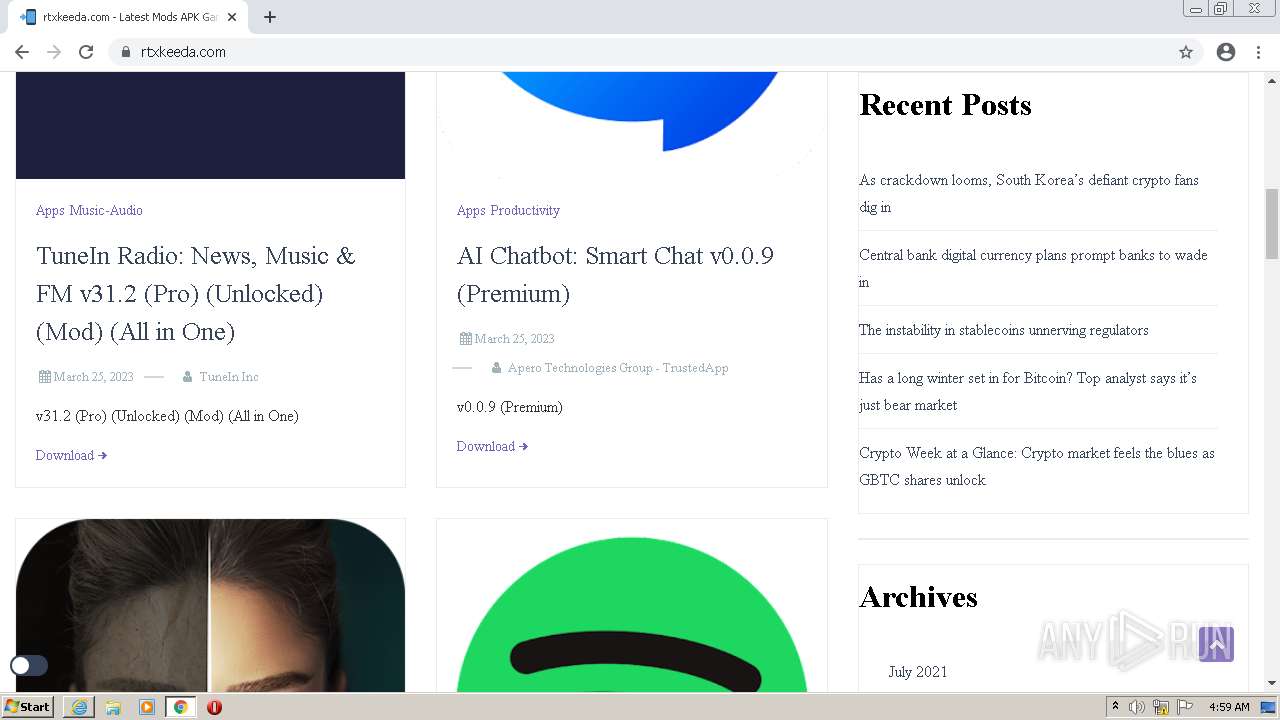Click the volume speaker tray icon
The height and width of the screenshot is (720, 1280).
[1137, 707]
